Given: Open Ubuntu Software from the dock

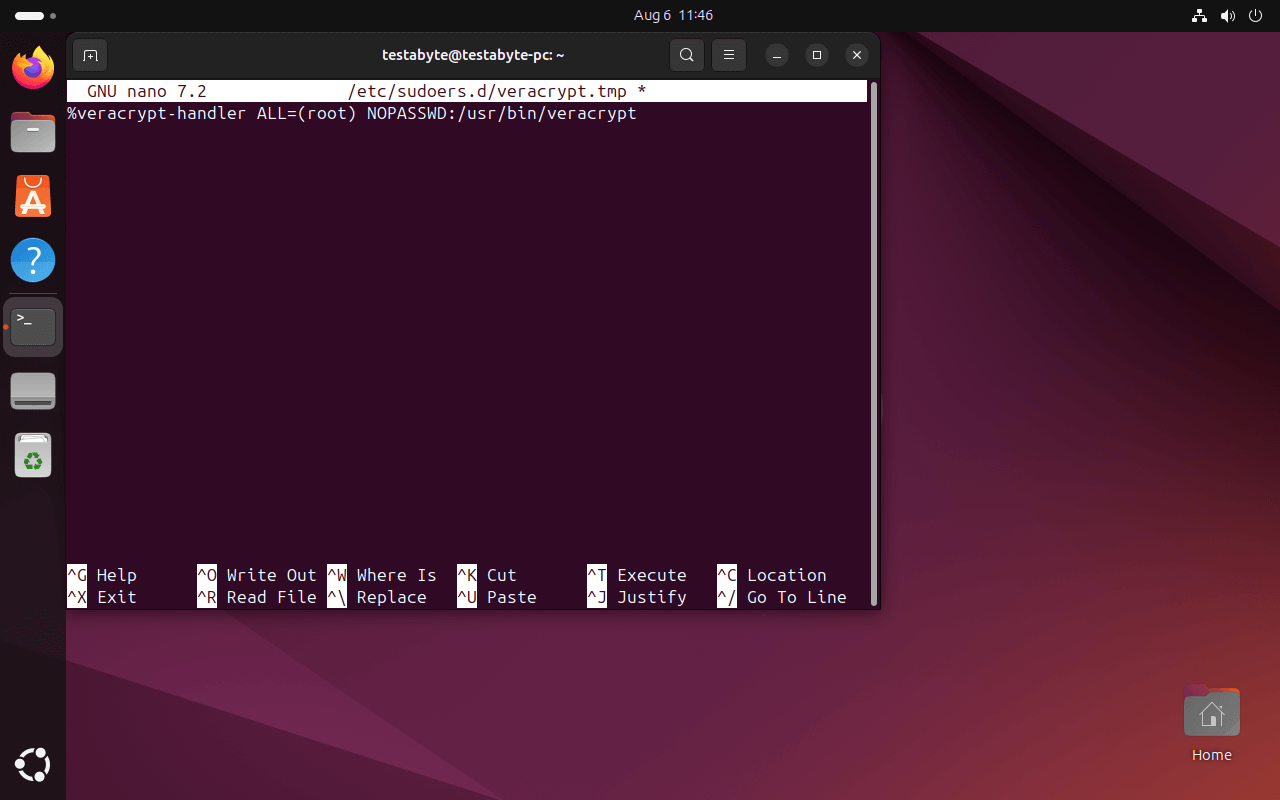Looking at the screenshot, I should pos(33,196).
